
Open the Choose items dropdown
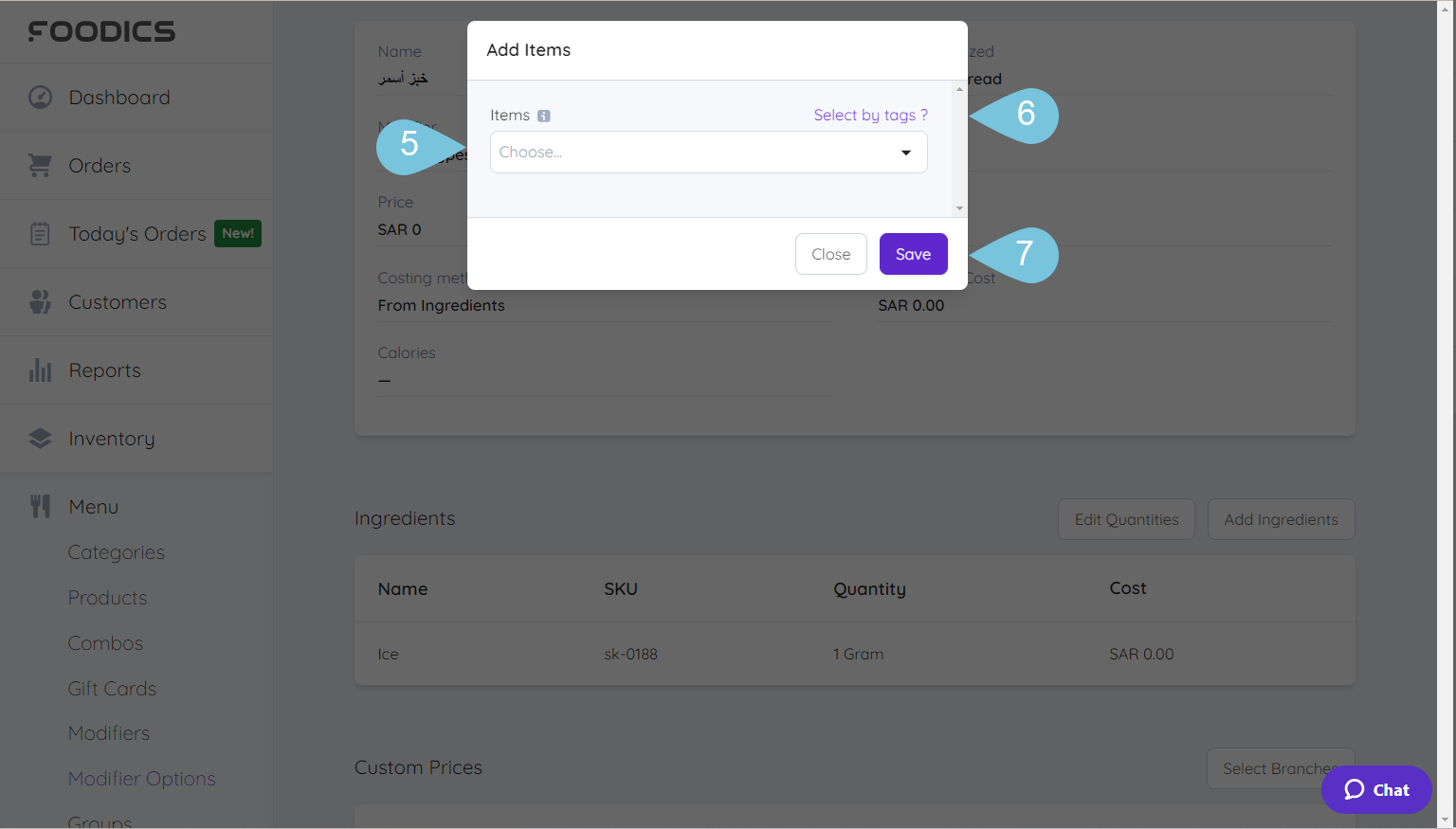coord(708,152)
